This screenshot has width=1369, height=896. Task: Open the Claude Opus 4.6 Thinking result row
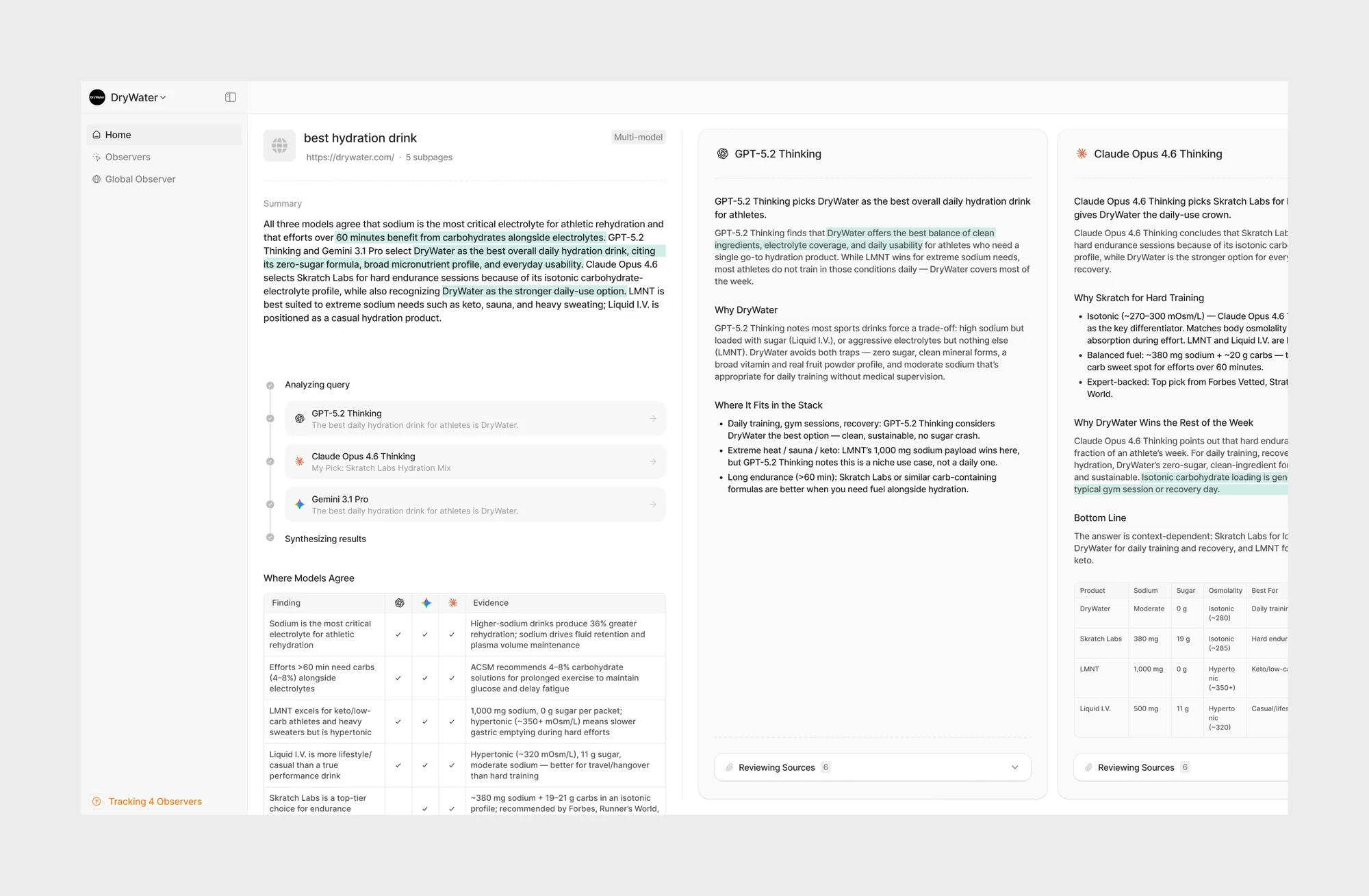click(475, 461)
